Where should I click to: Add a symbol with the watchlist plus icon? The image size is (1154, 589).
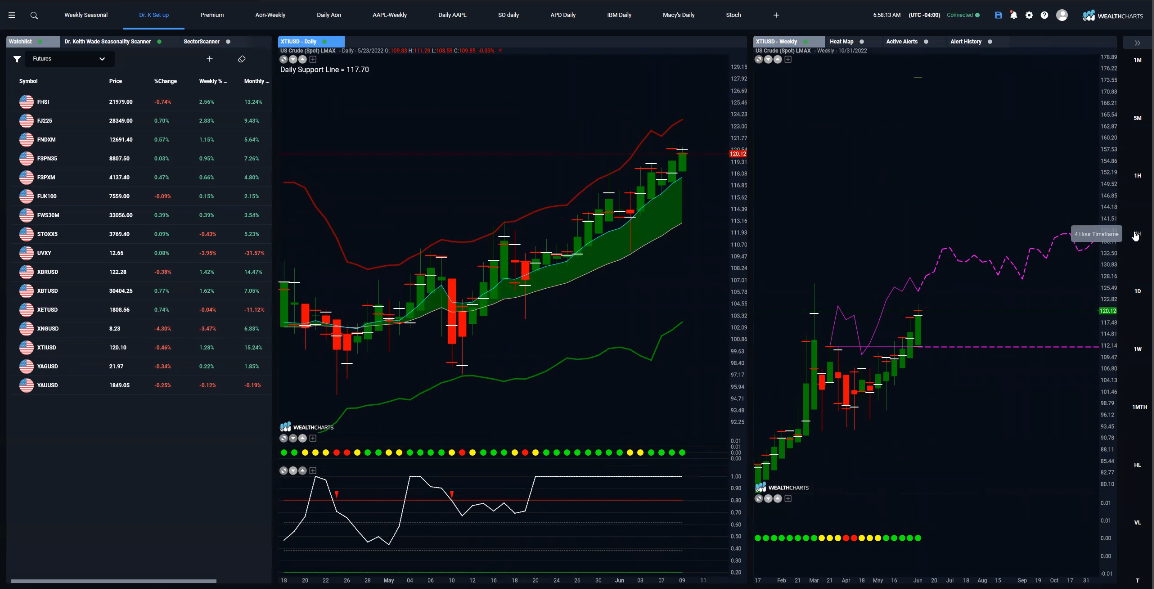209,59
